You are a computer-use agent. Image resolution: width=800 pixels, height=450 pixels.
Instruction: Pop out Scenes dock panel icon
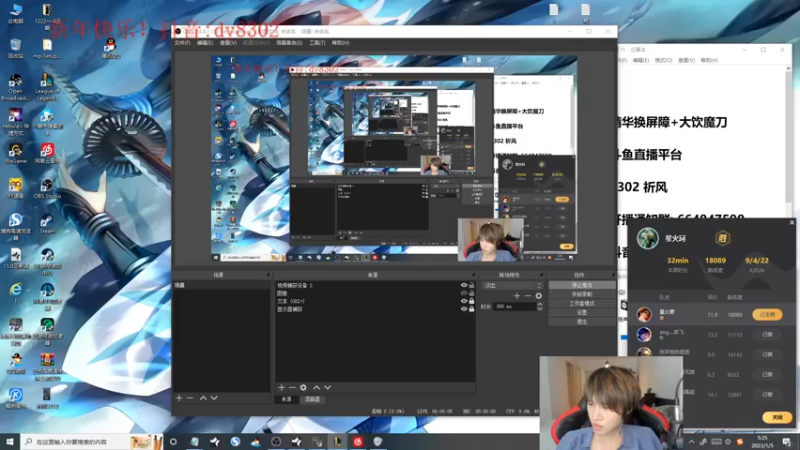pyautogui.click(x=268, y=275)
